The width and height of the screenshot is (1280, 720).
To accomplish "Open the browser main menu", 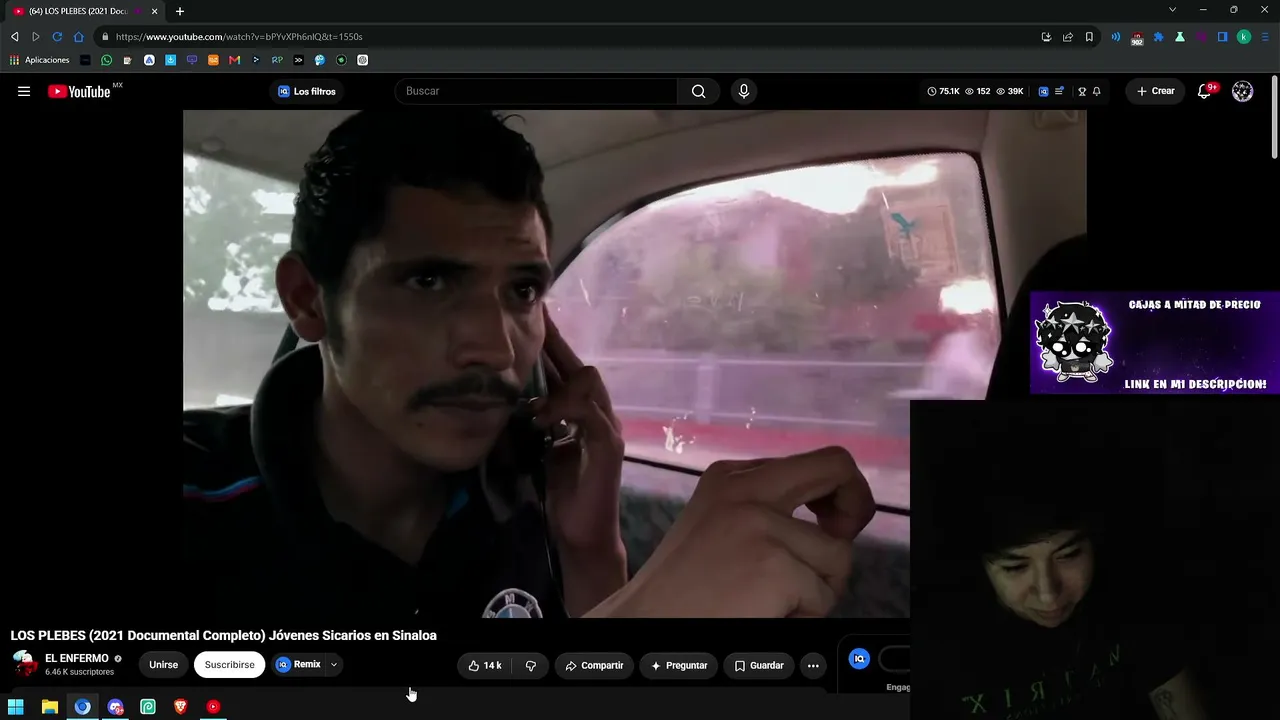I will (x=1264, y=37).
